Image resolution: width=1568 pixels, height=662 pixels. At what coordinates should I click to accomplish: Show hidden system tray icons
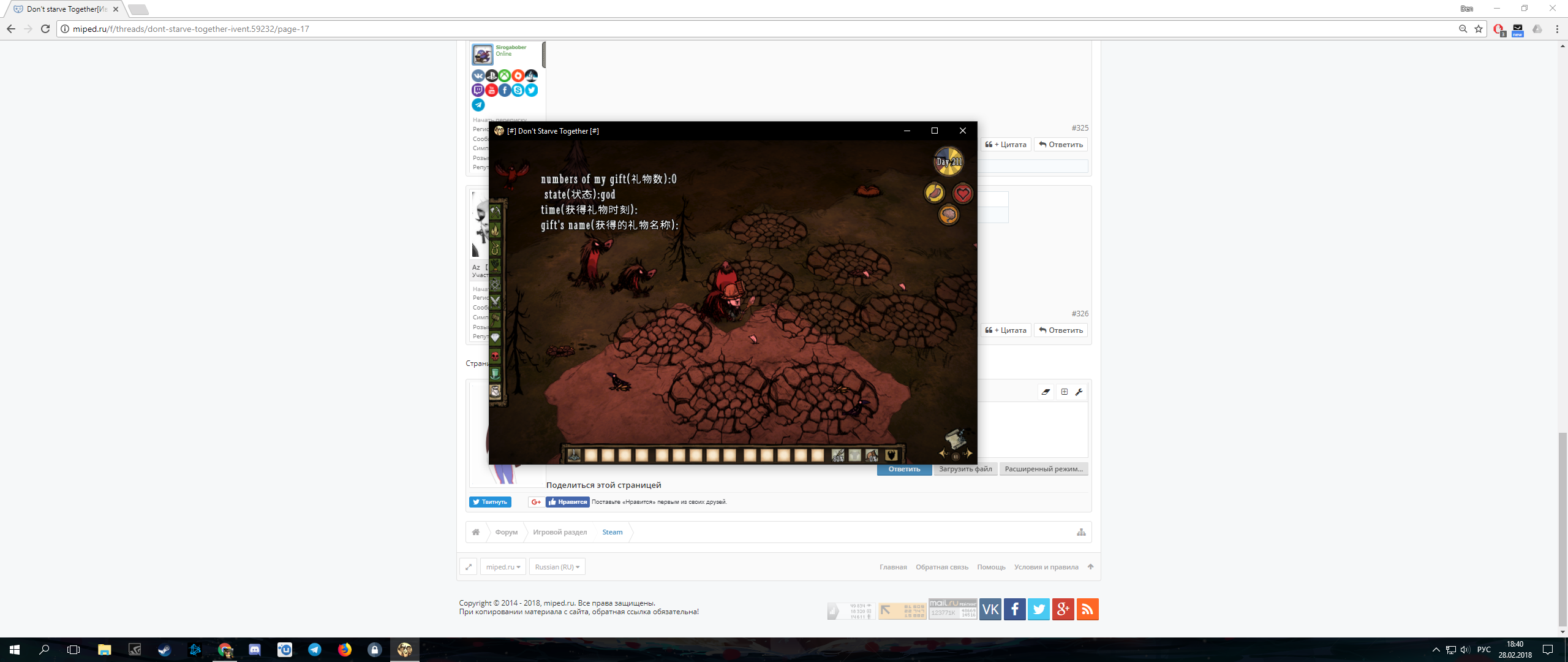click(1436, 650)
